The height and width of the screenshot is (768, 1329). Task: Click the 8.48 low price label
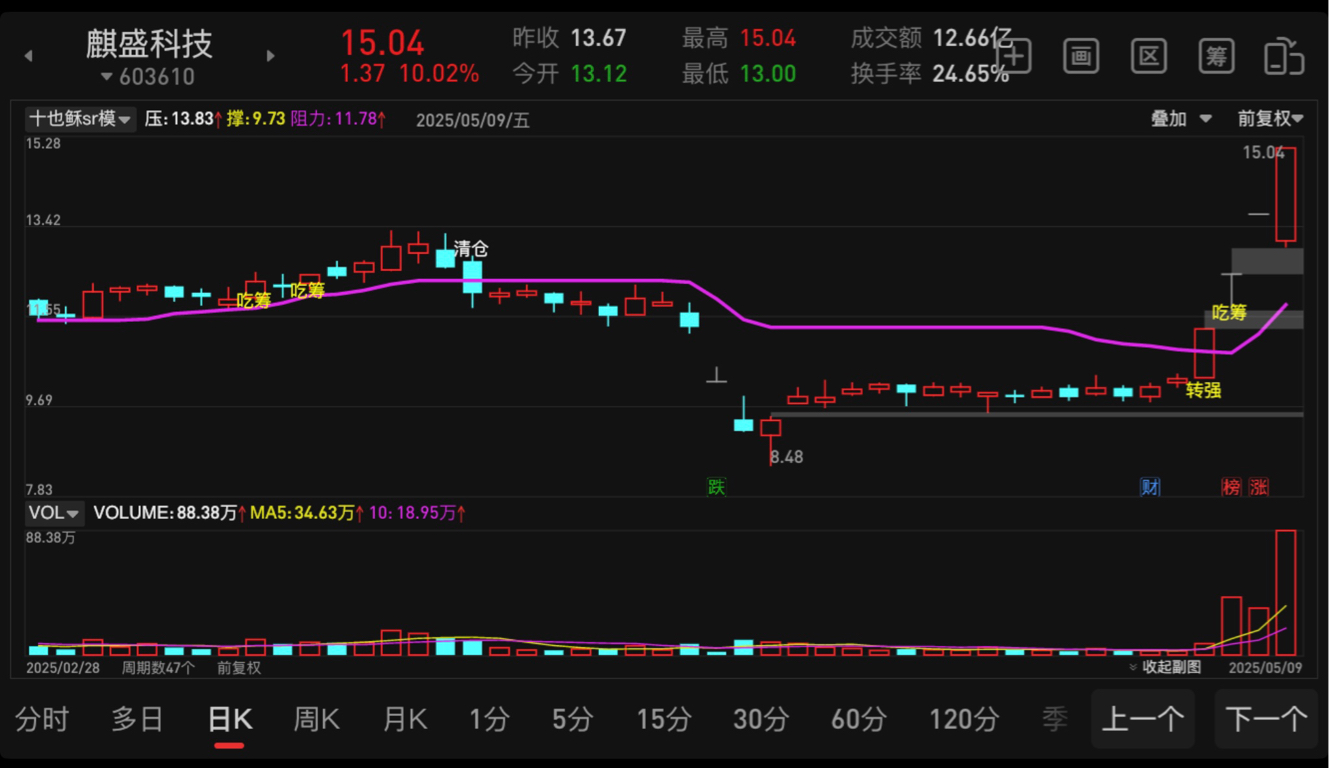click(x=787, y=457)
